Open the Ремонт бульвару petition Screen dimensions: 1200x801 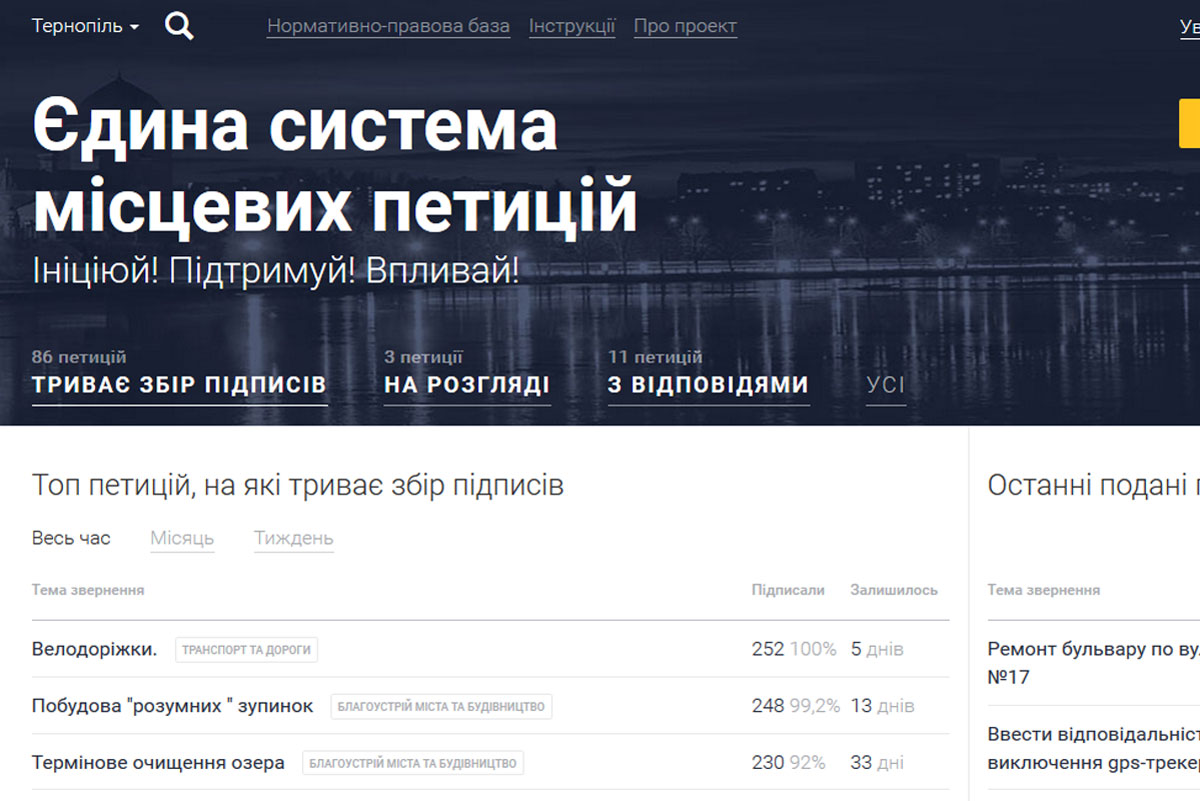pos(1092,649)
